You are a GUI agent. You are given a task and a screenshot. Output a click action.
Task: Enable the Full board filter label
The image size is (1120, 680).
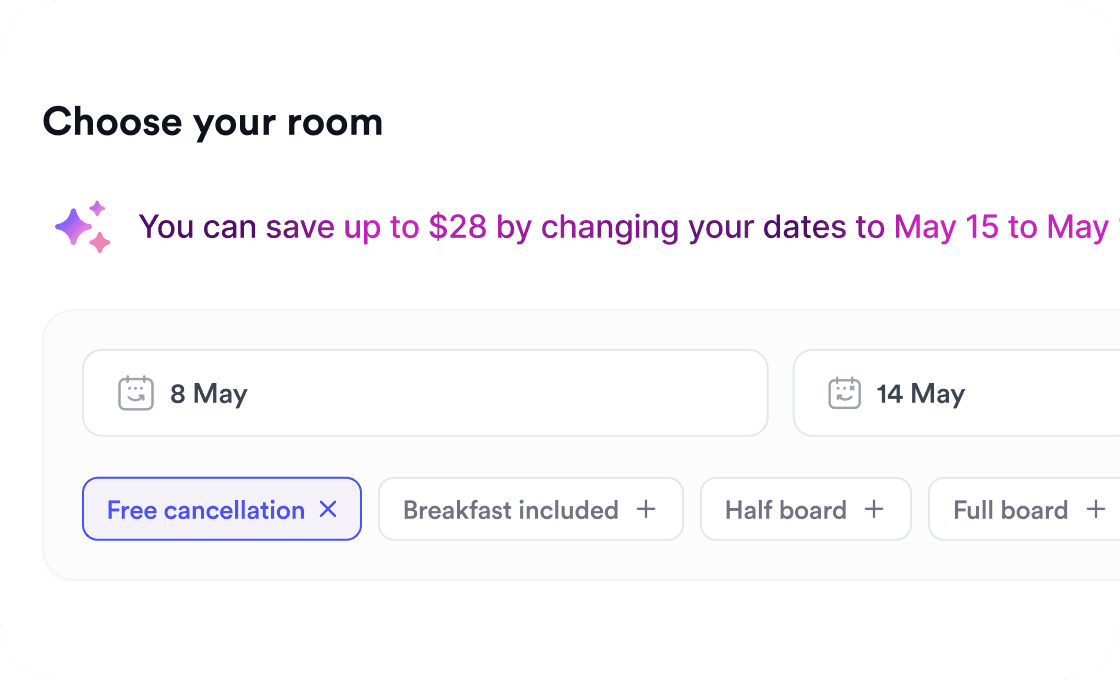click(1010, 510)
